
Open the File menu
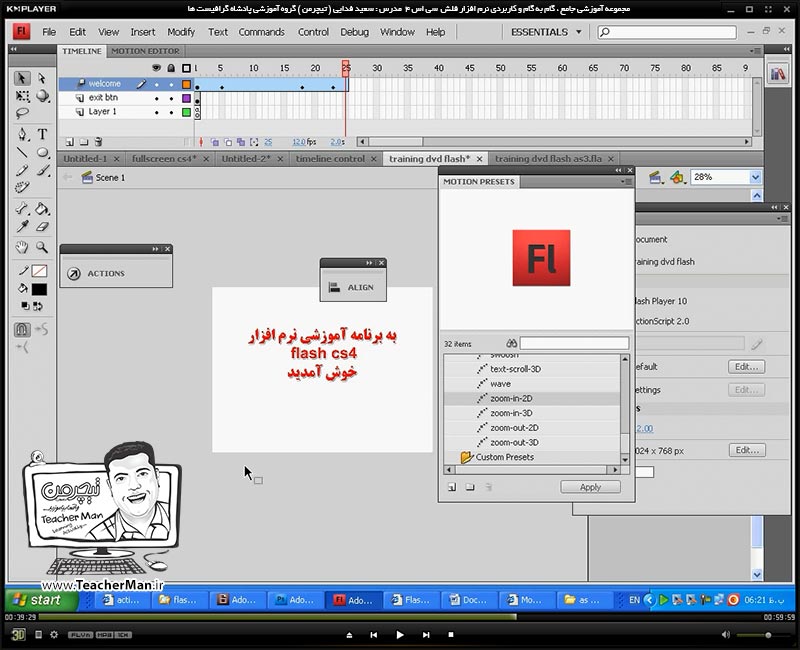(x=49, y=32)
